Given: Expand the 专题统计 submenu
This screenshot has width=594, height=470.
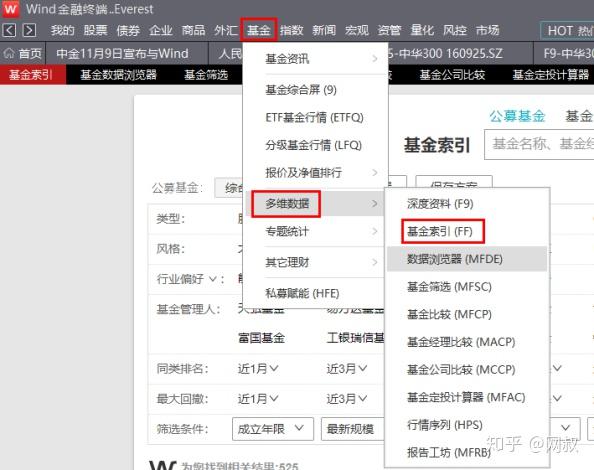Looking at the screenshot, I should click(x=315, y=231).
